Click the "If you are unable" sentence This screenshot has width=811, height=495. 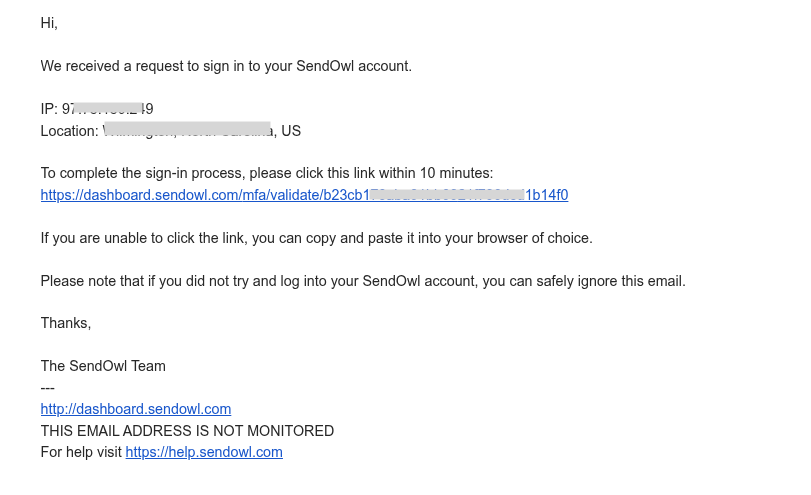coord(317,238)
